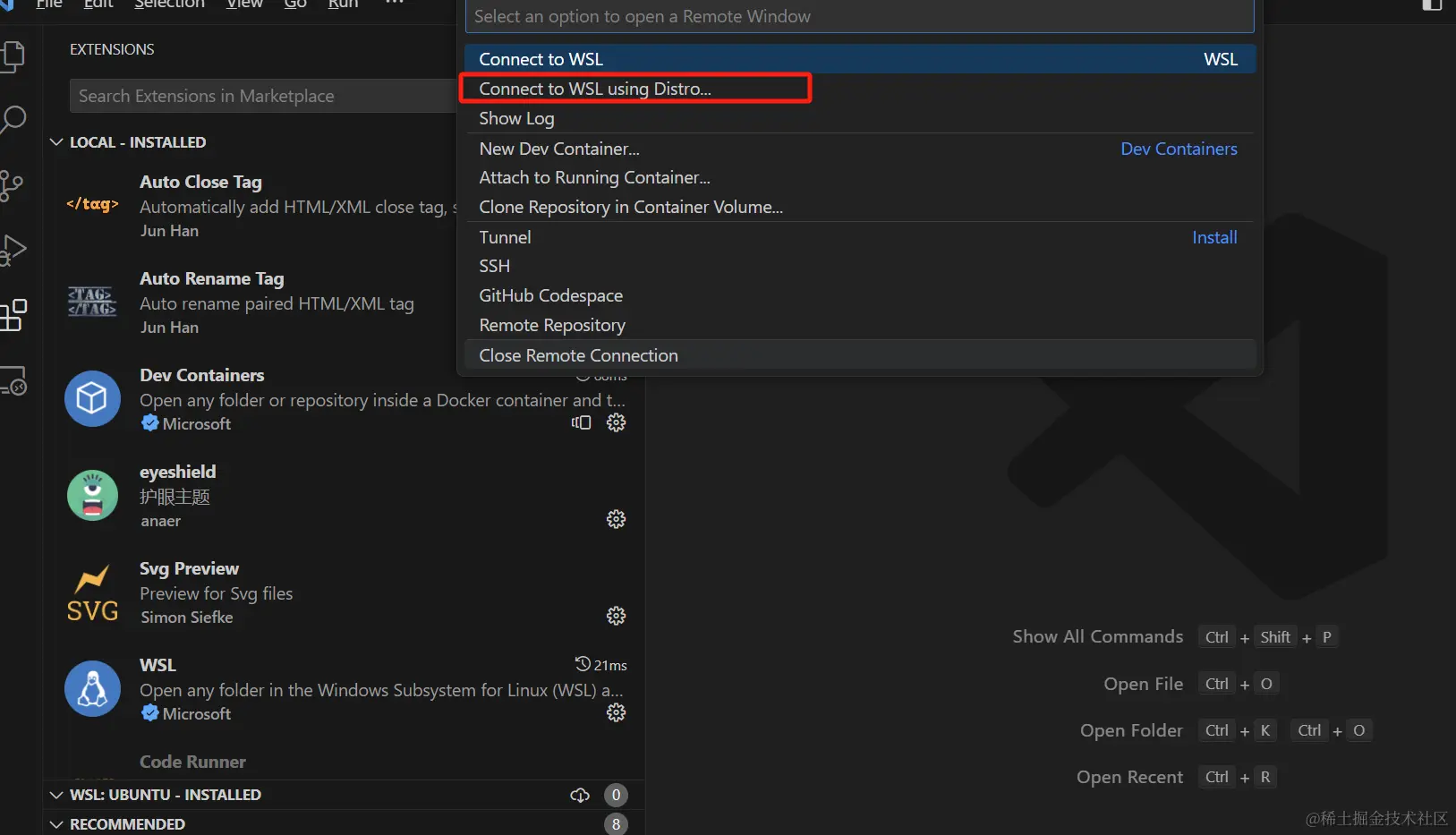Screen dimensions: 1456x835
Task: Open Manage gear for Dev Containers extension
Action: pyautogui.click(x=616, y=422)
